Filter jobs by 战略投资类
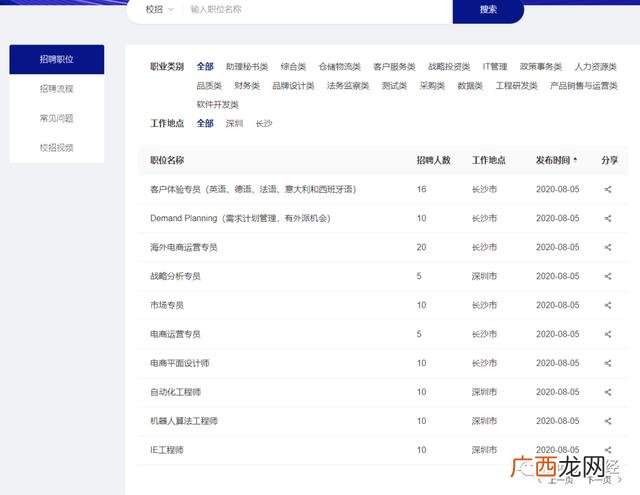This screenshot has height=495, width=640. [449, 67]
